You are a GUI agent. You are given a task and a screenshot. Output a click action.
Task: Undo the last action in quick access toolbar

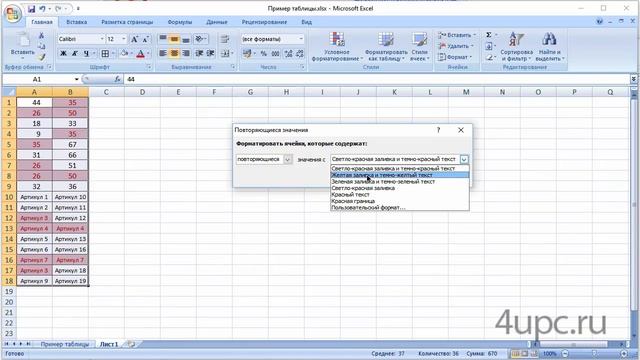[42, 9]
